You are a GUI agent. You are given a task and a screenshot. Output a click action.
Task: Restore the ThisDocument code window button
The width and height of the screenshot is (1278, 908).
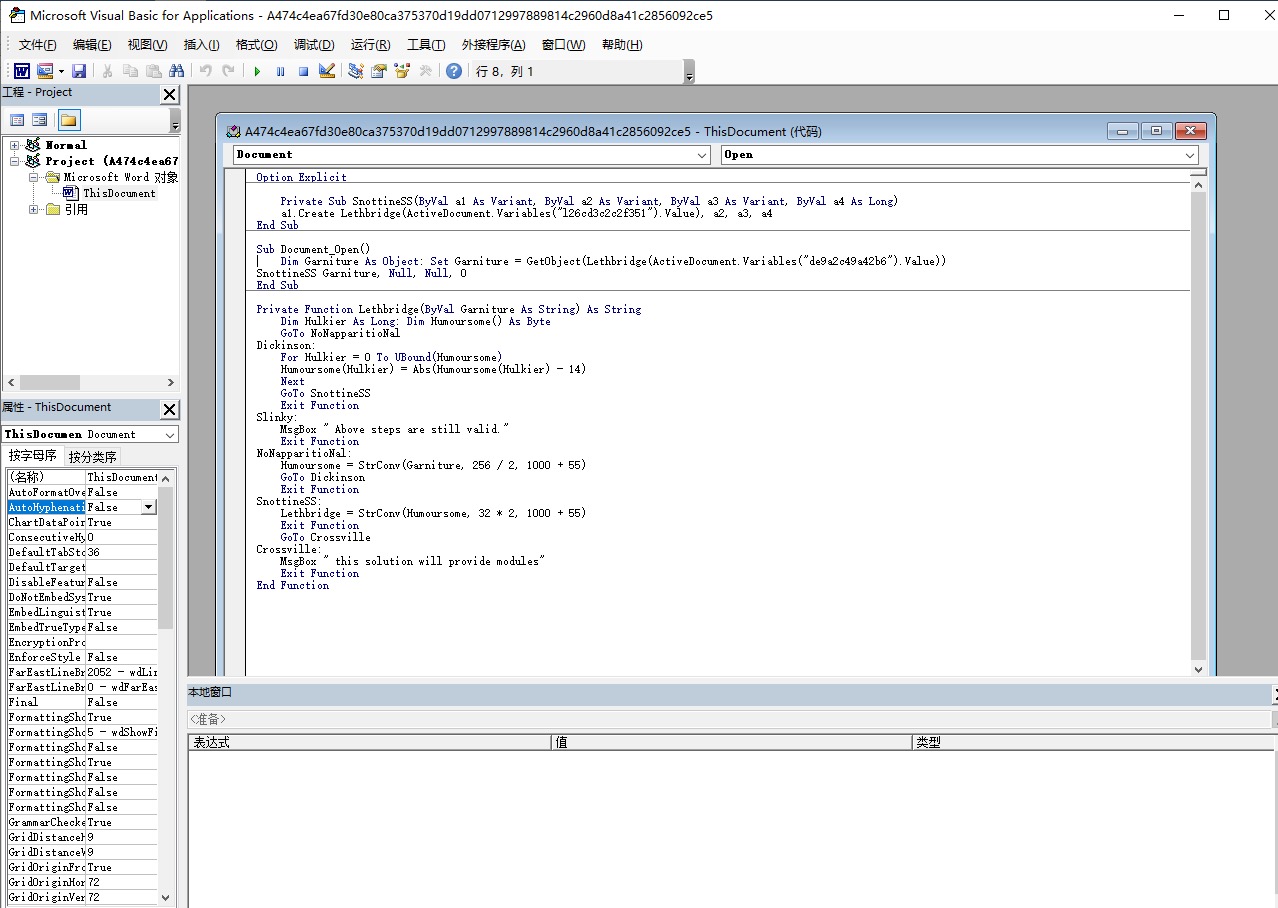click(1156, 131)
